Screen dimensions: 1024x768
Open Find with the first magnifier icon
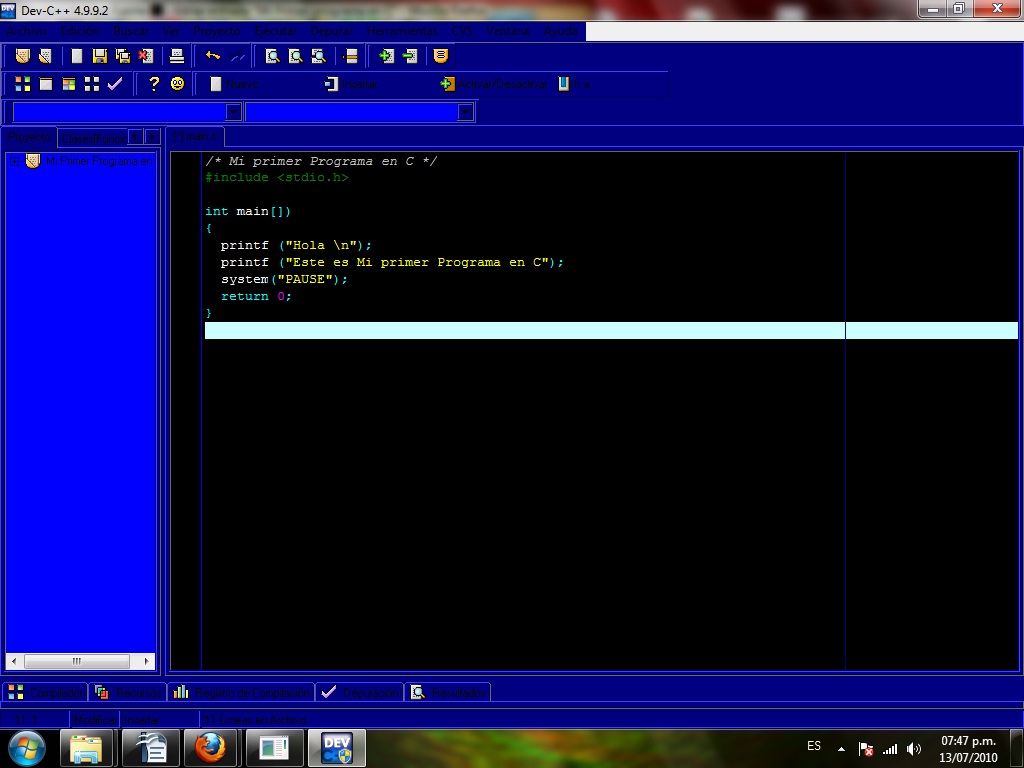point(272,56)
